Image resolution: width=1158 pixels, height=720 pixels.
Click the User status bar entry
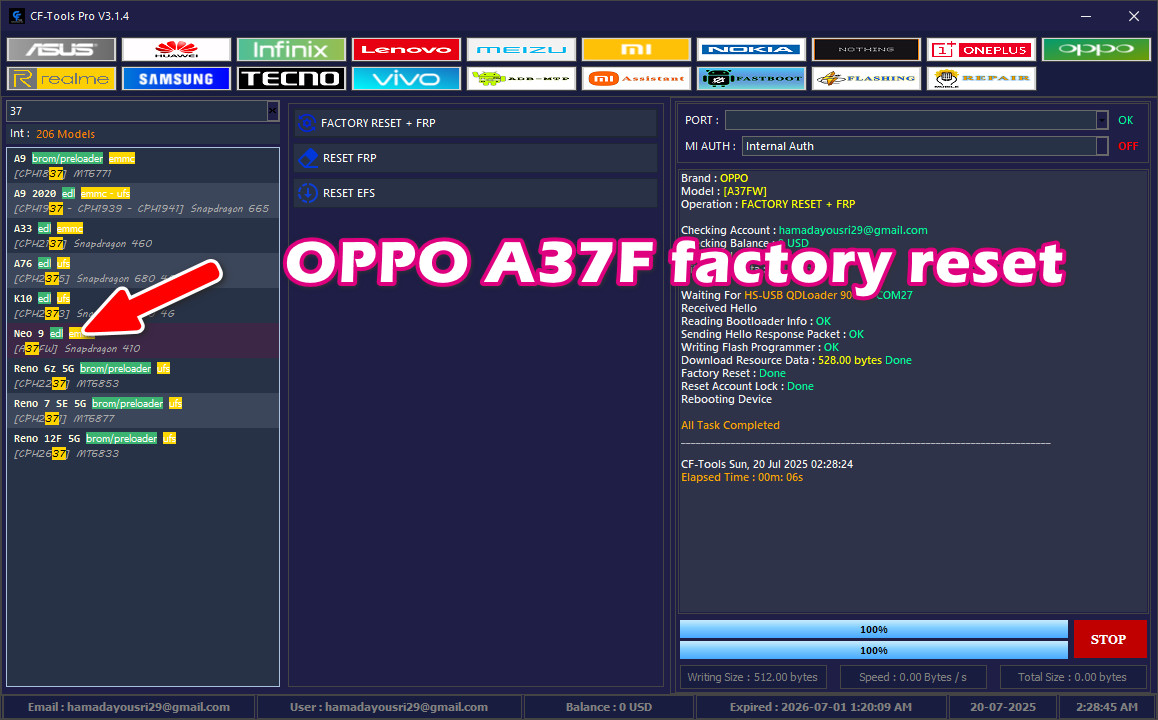(388, 707)
